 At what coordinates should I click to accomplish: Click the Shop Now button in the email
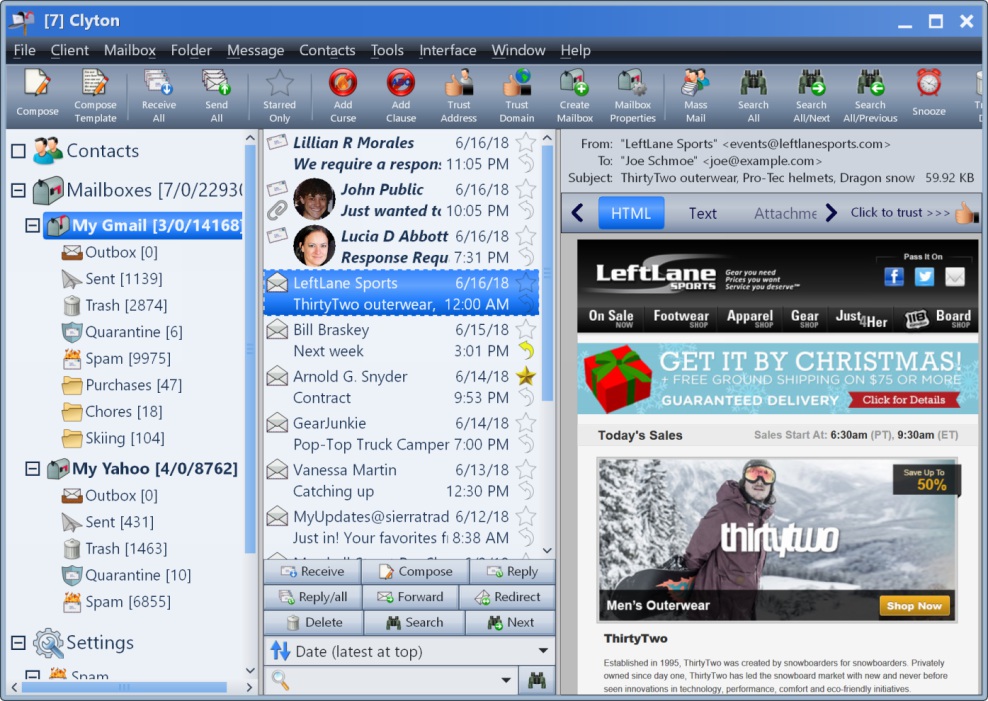pos(914,606)
